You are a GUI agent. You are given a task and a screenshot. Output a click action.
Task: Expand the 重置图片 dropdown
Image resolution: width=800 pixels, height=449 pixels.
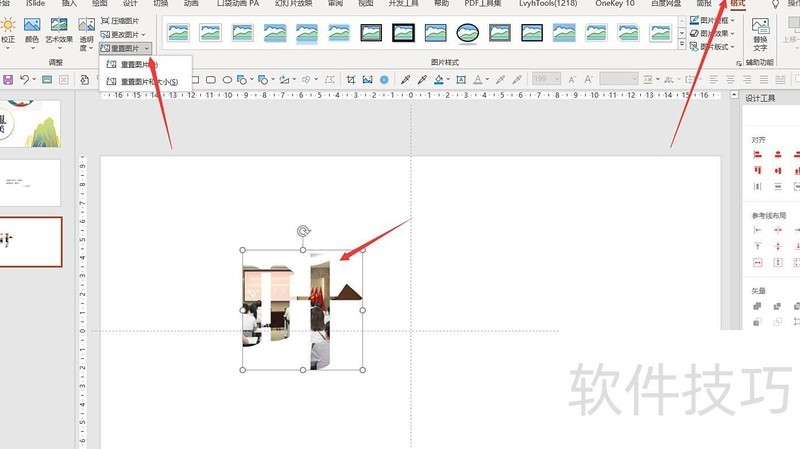[x=147, y=48]
